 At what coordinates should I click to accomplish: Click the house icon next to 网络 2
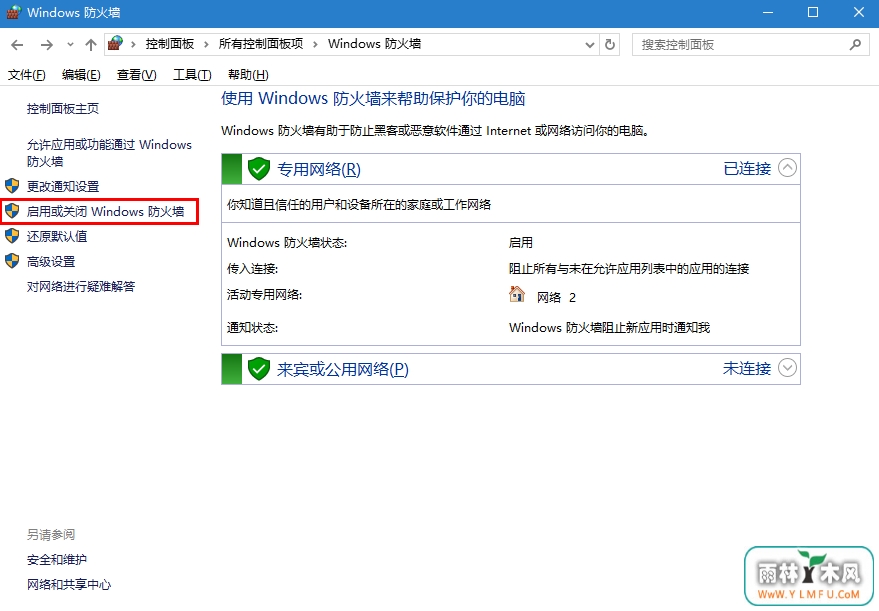click(516, 294)
